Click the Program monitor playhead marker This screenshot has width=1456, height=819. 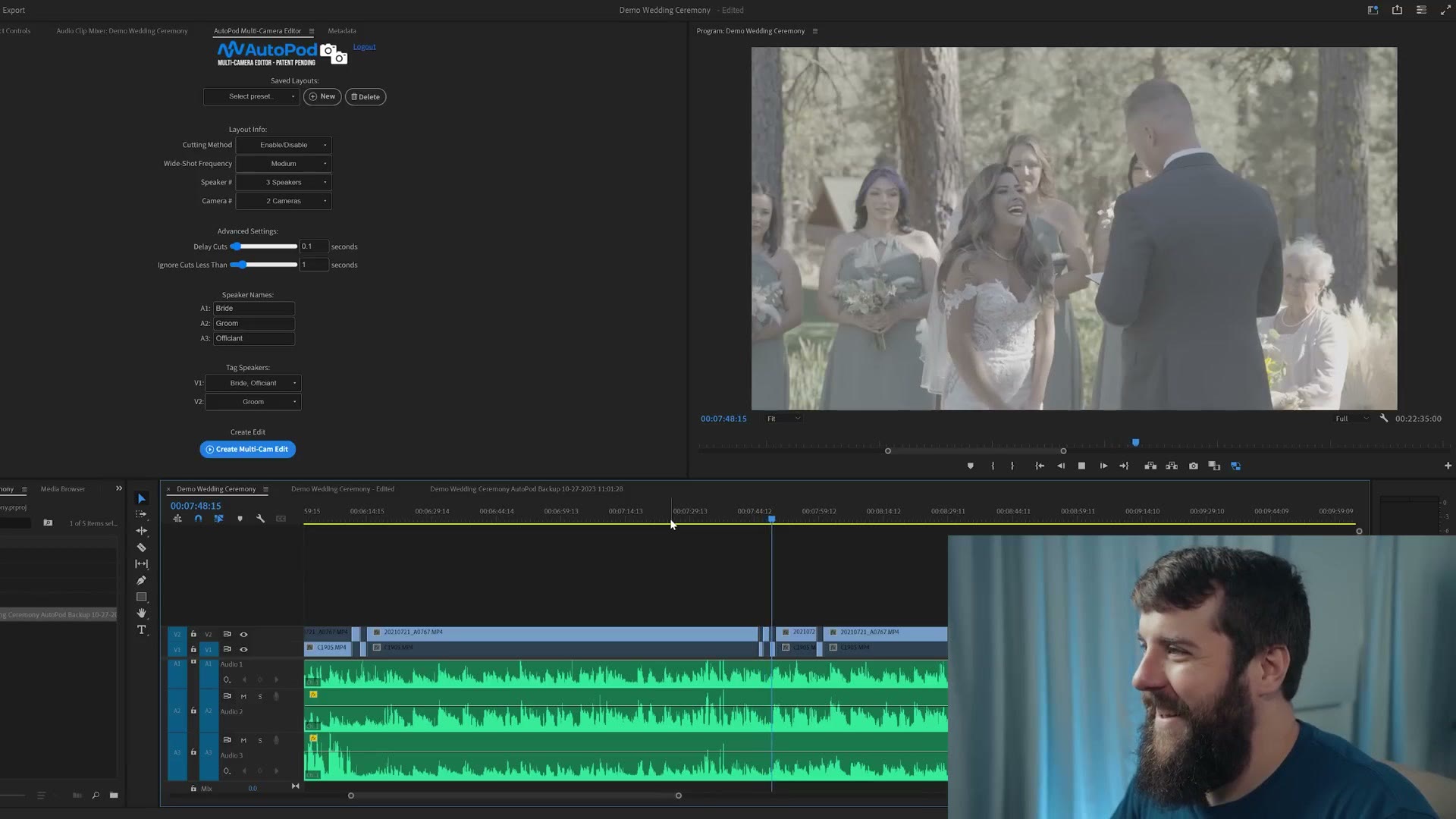(x=1135, y=442)
